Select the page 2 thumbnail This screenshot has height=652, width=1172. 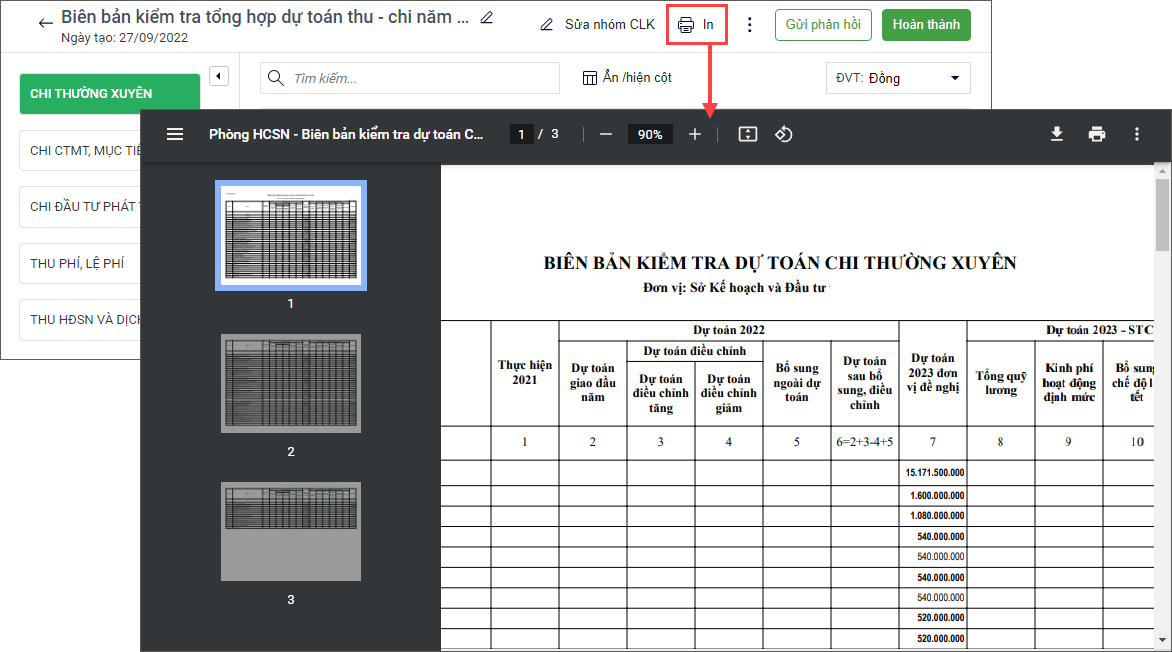(291, 383)
